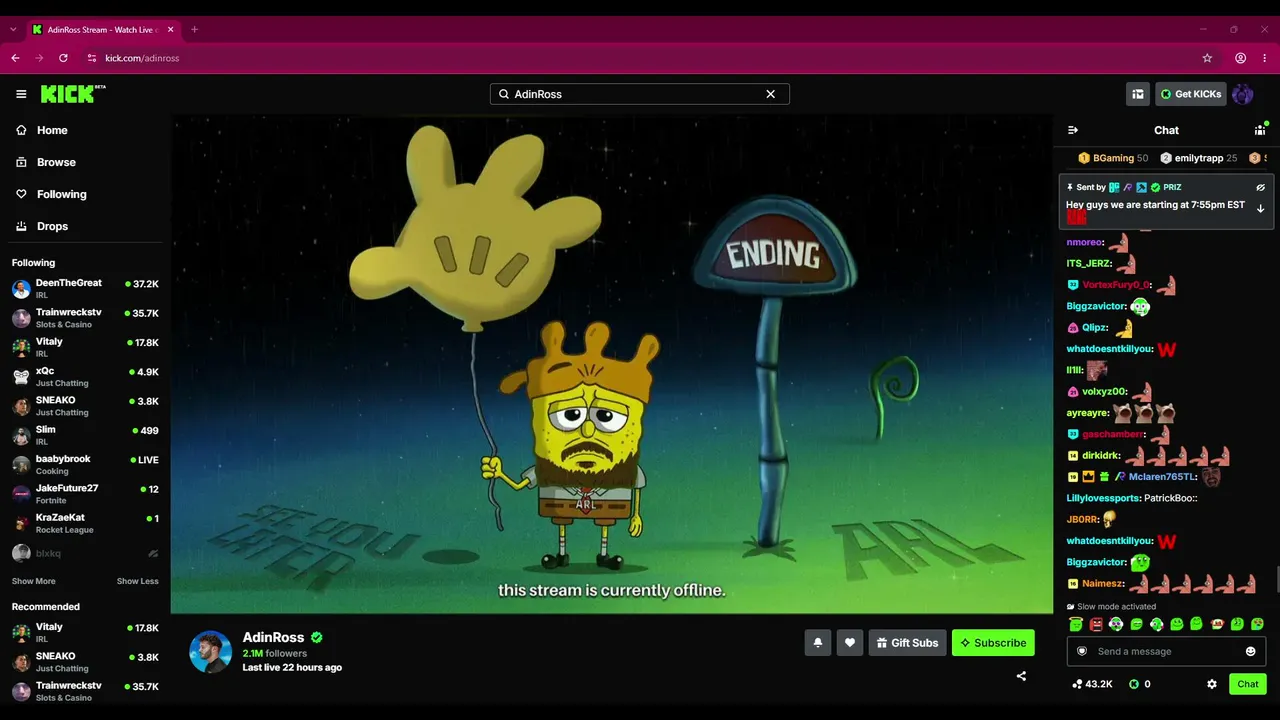Open the chat viewers list icon
Viewport: 1280px width, 720px height.
click(x=1260, y=130)
